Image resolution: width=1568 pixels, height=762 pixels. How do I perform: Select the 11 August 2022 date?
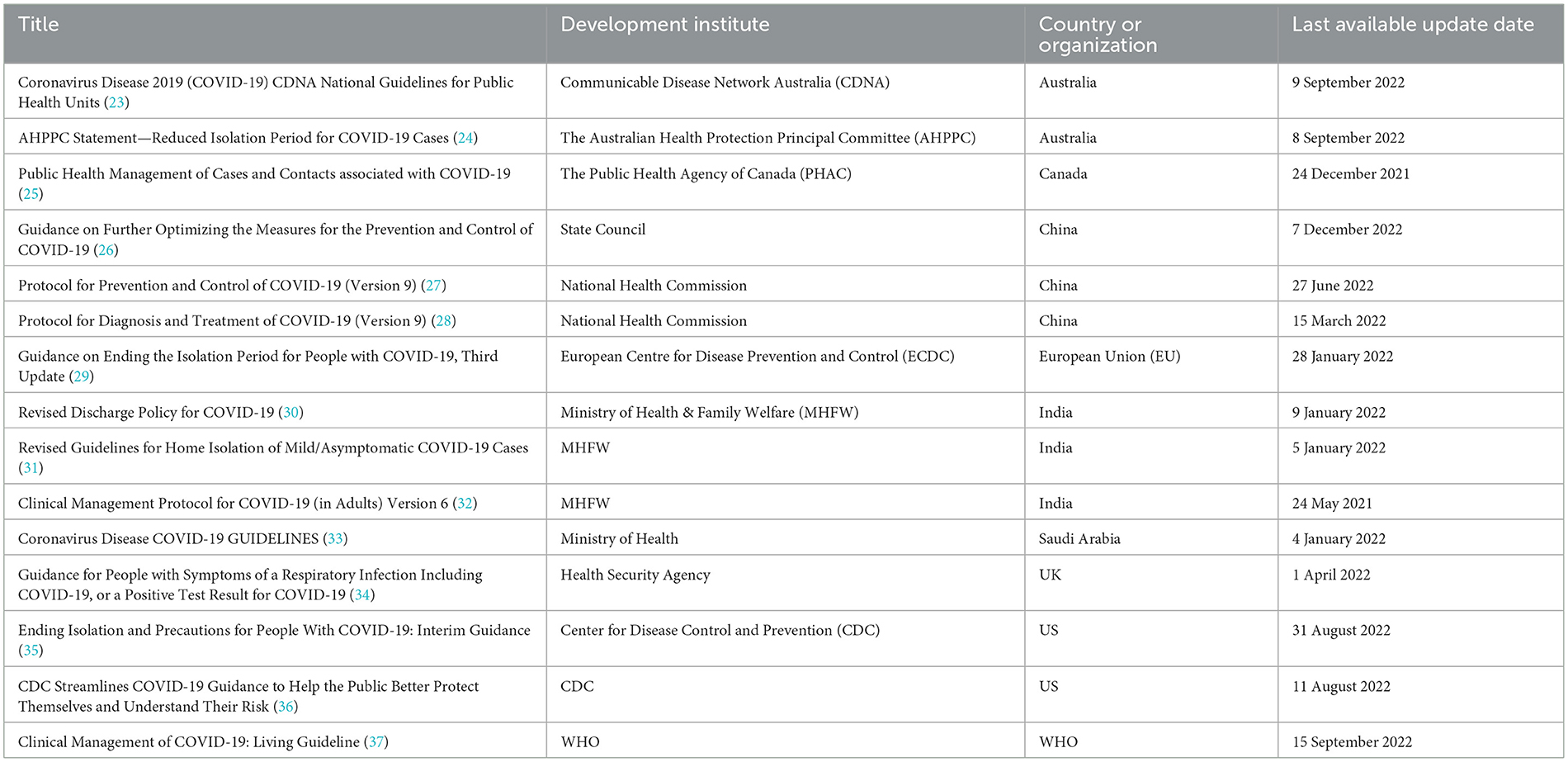[x=1341, y=687]
